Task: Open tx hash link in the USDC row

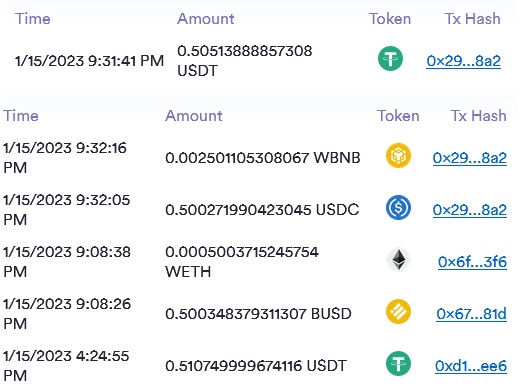Action: pos(470,210)
